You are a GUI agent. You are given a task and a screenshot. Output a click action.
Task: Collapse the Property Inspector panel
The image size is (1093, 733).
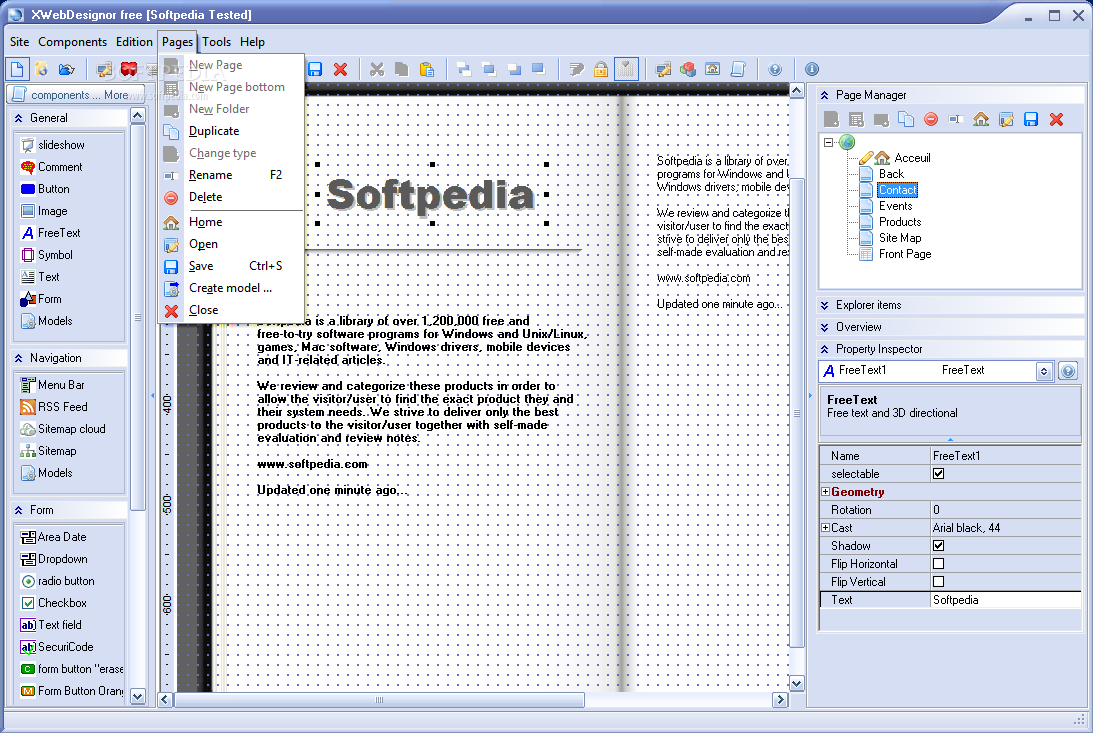pos(825,349)
